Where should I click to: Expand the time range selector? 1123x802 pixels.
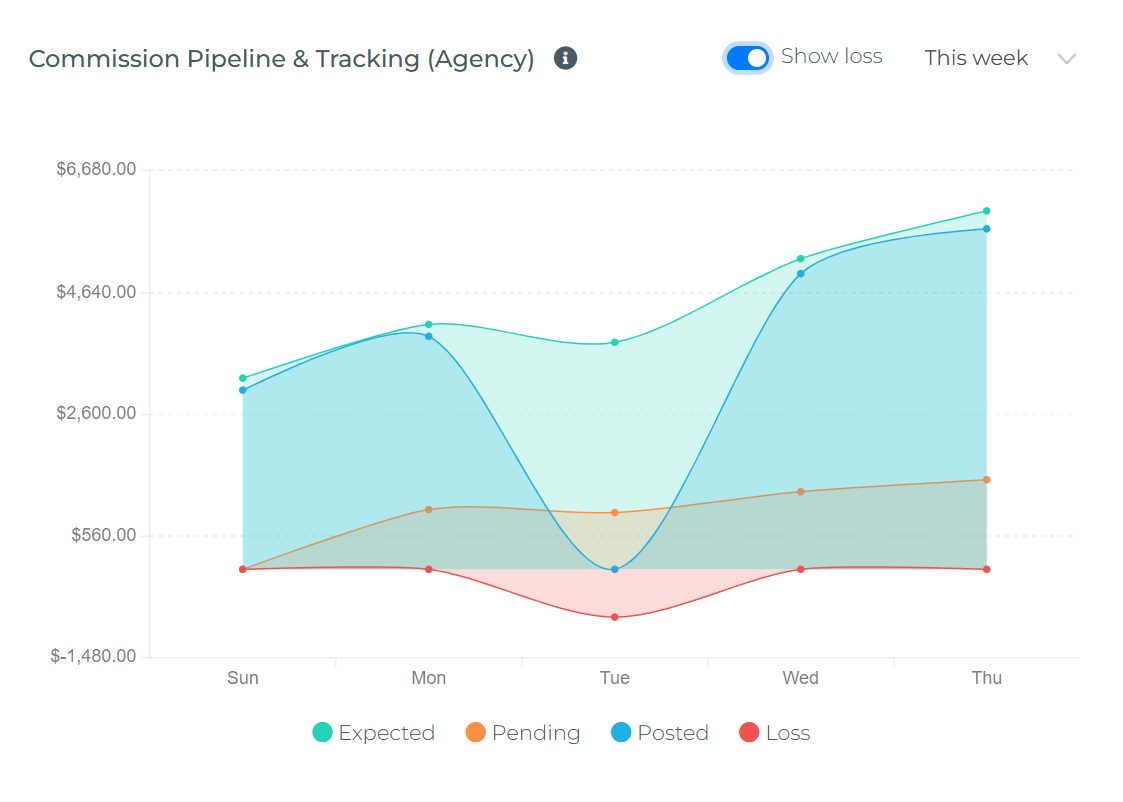1000,58
